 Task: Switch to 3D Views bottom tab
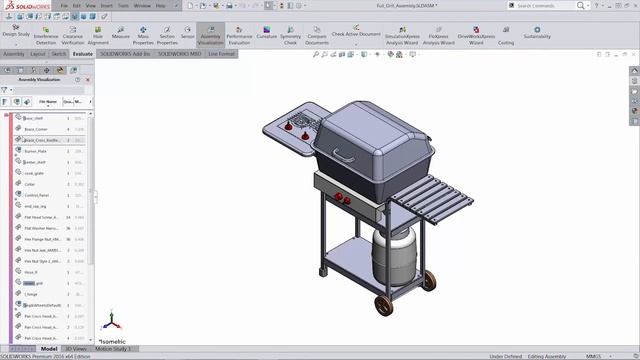76,349
